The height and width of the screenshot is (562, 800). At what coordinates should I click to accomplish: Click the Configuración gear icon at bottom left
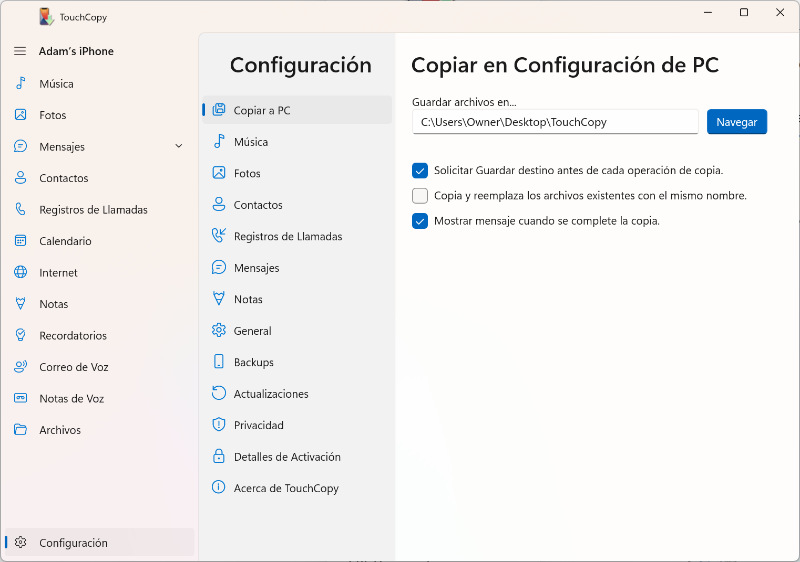20,542
